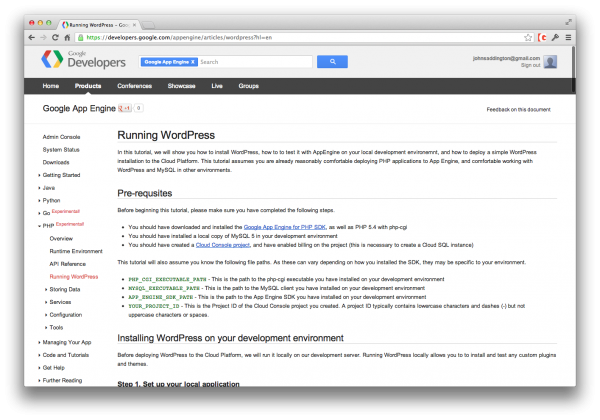Click the Sign out link

530,65
